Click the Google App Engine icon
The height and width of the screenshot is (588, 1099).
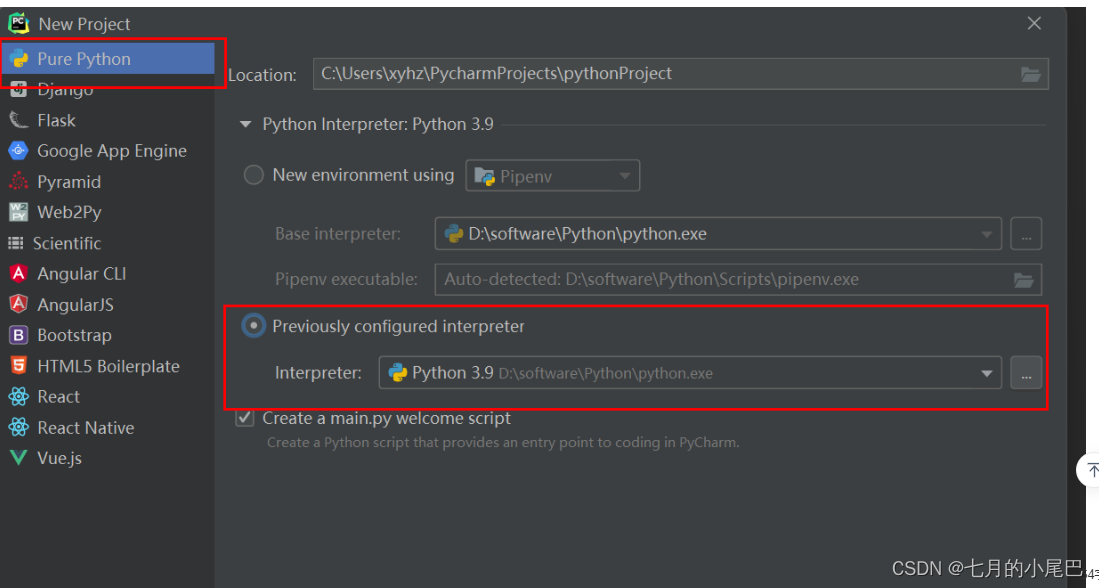coord(18,151)
